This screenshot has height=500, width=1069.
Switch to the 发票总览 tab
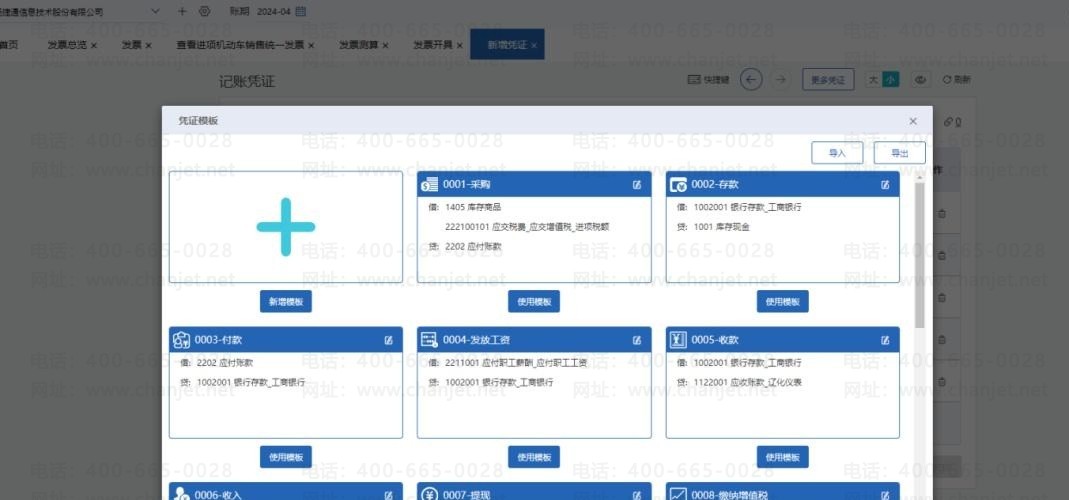point(67,44)
